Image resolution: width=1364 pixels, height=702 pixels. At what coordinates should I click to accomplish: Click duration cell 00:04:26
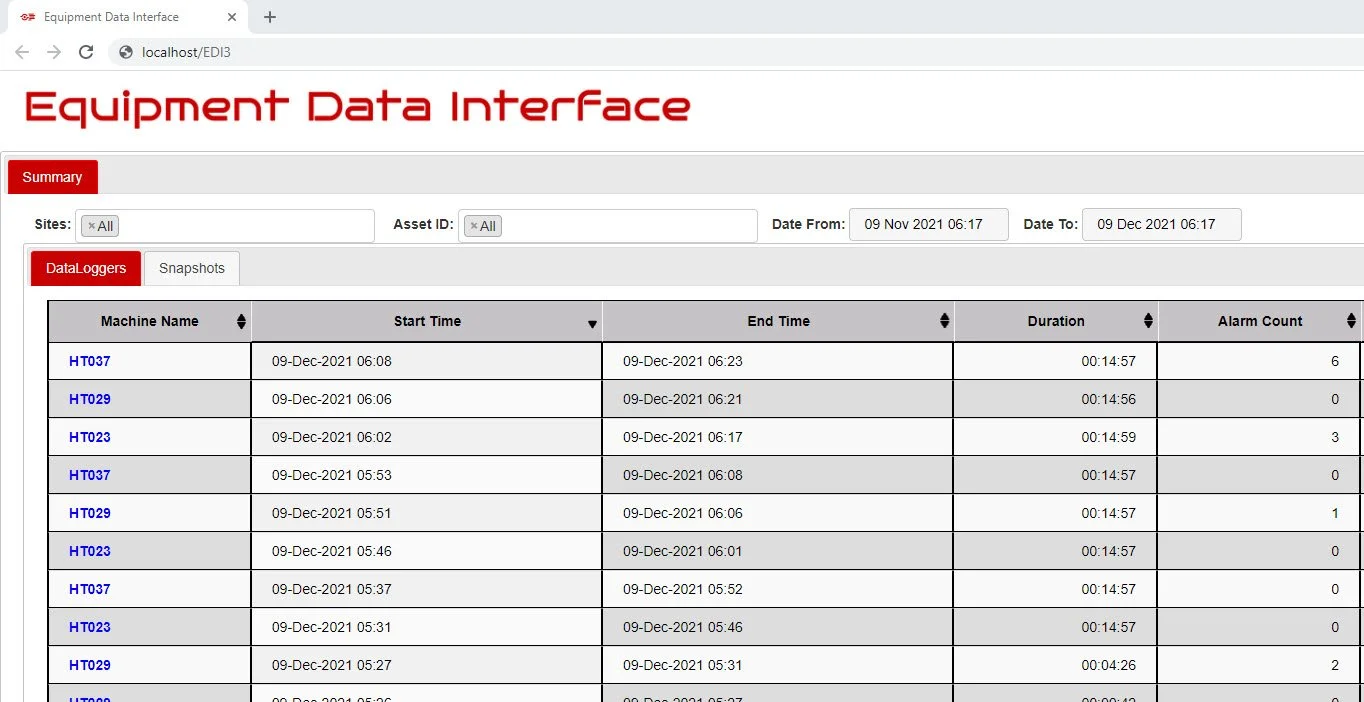click(1055, 665)
